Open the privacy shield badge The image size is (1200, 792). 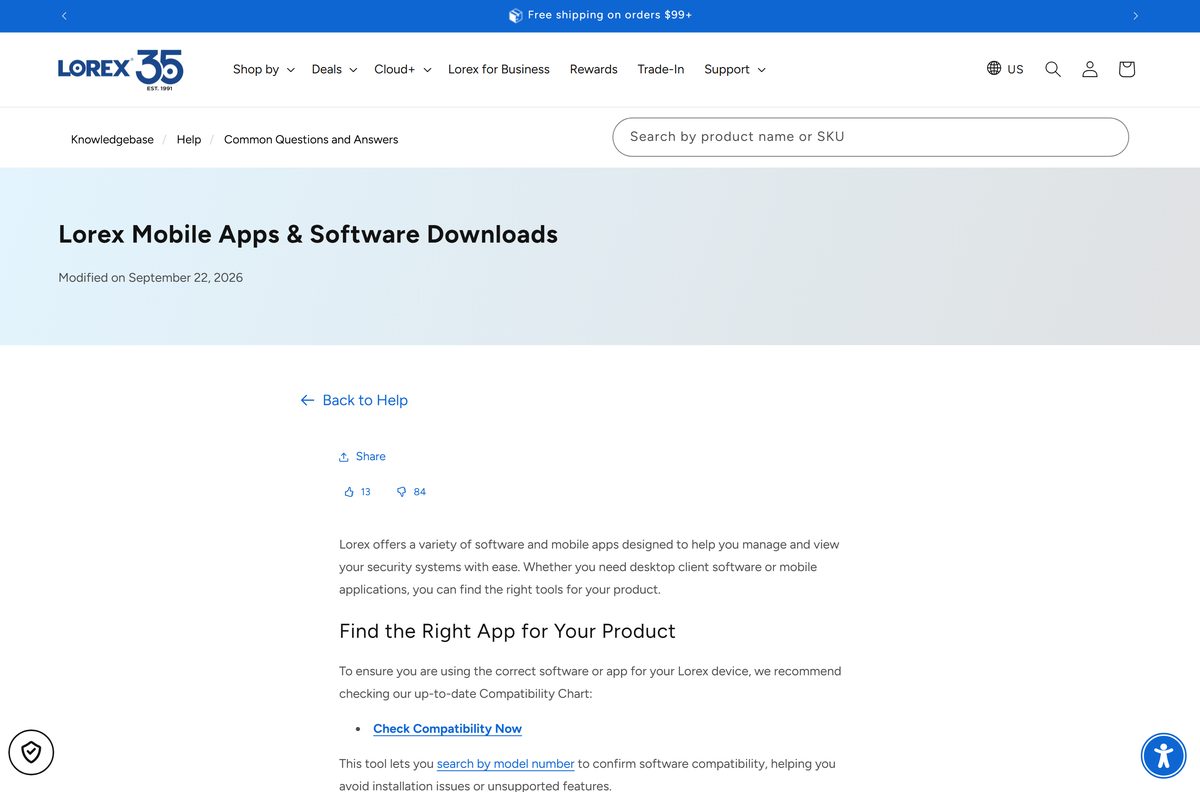point(31,752)
